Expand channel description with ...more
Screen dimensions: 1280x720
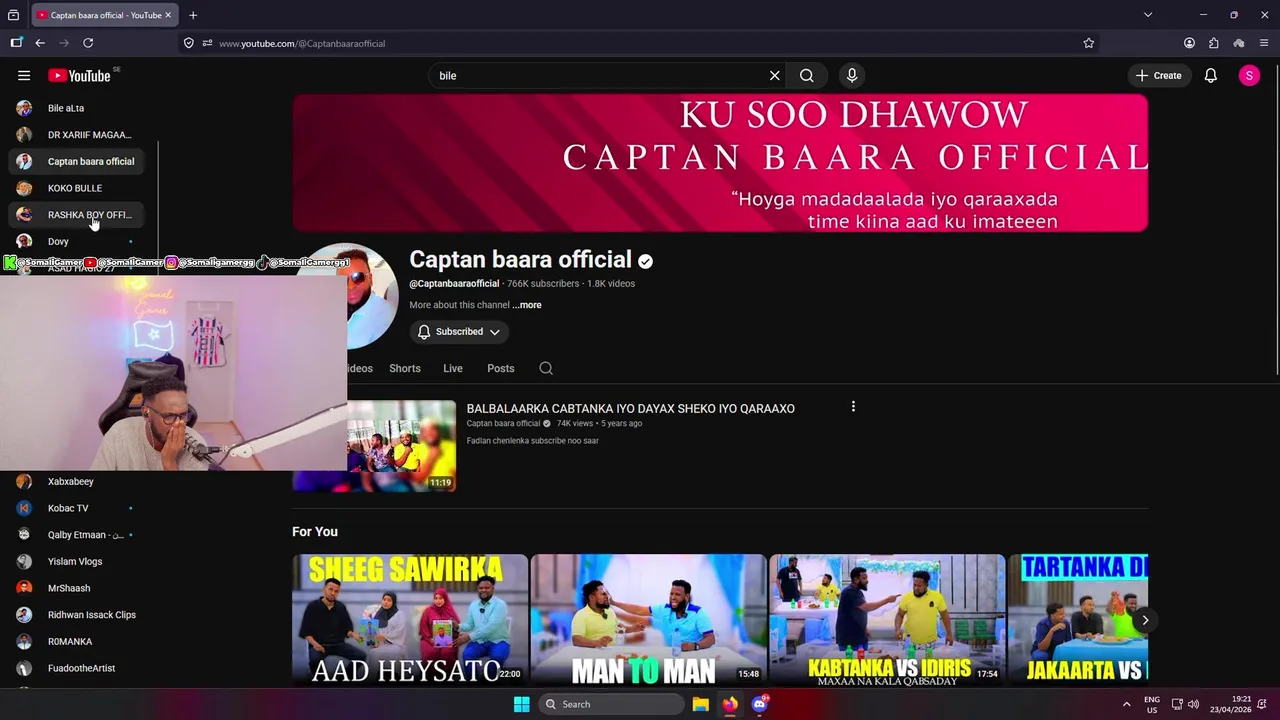tap(527, 305)
